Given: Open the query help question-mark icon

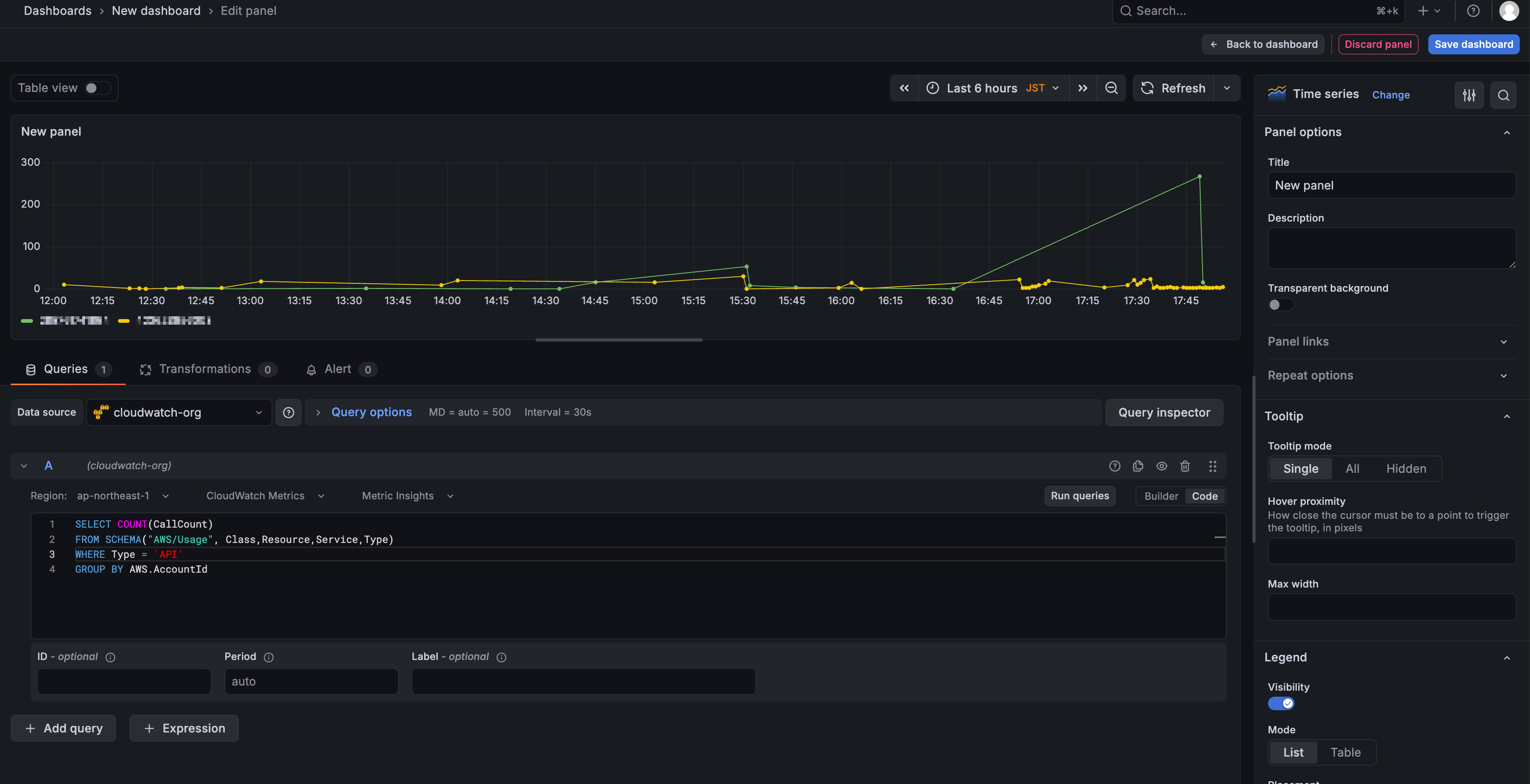Looking at the screenshot, I should coord(1115,466).
